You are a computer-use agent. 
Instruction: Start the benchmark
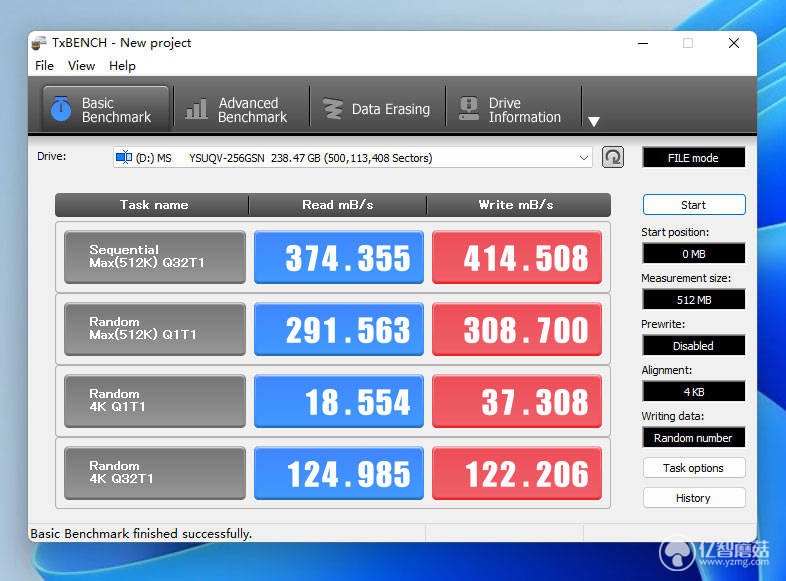click(x=694, y=205)
